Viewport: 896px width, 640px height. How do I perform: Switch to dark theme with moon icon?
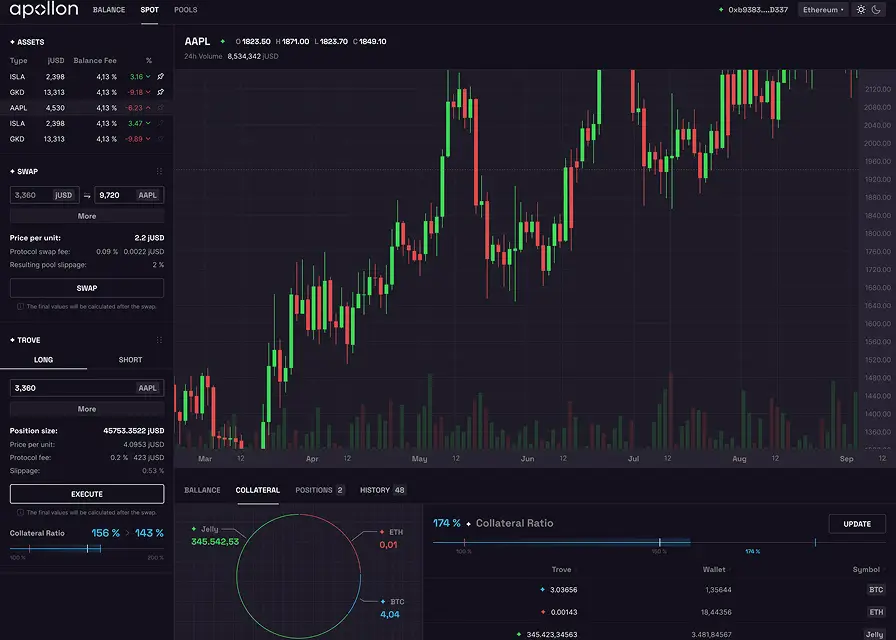coord(876,10)
